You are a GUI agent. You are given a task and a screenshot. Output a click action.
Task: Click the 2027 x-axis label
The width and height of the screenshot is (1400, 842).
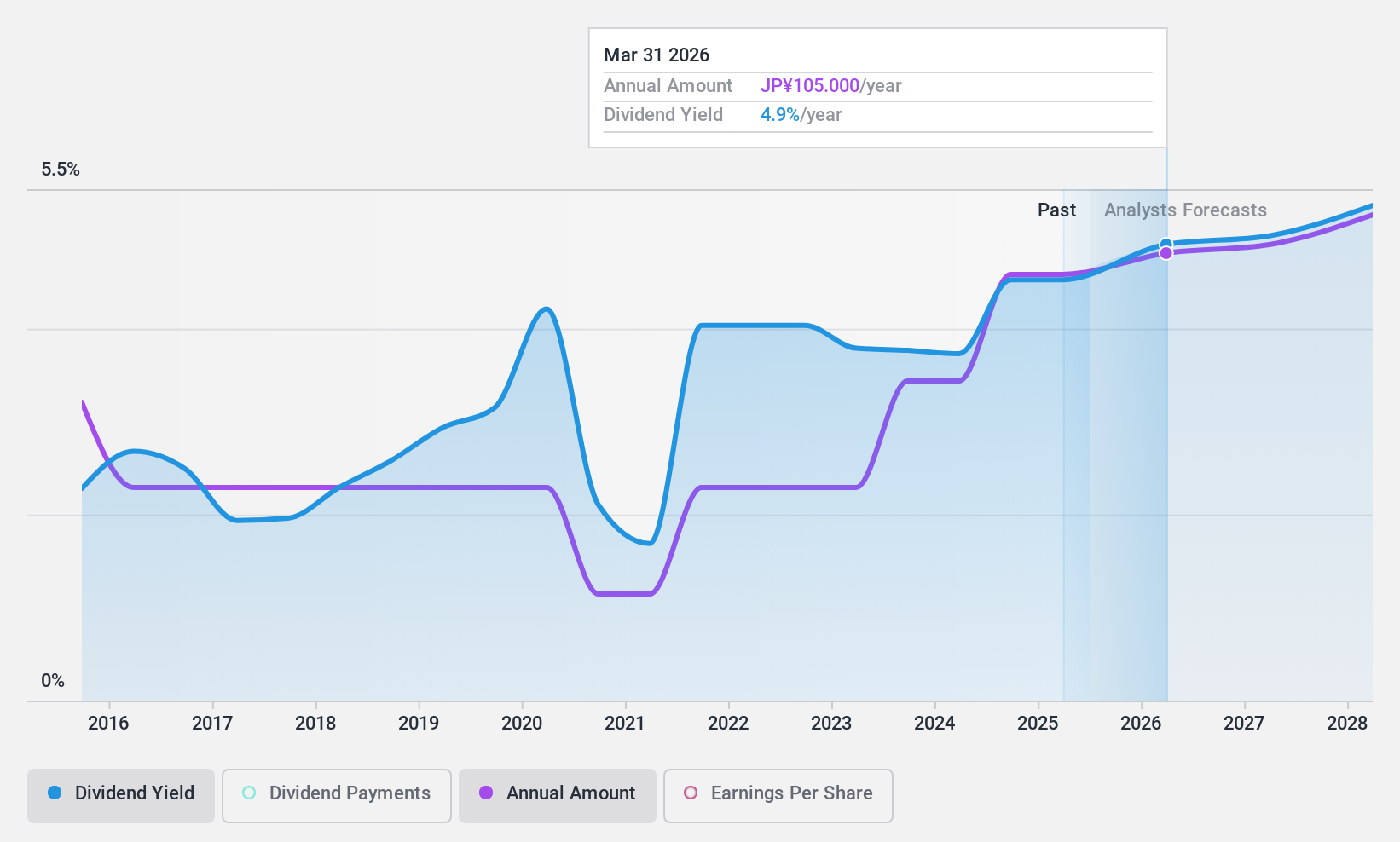click(1244, 724)
